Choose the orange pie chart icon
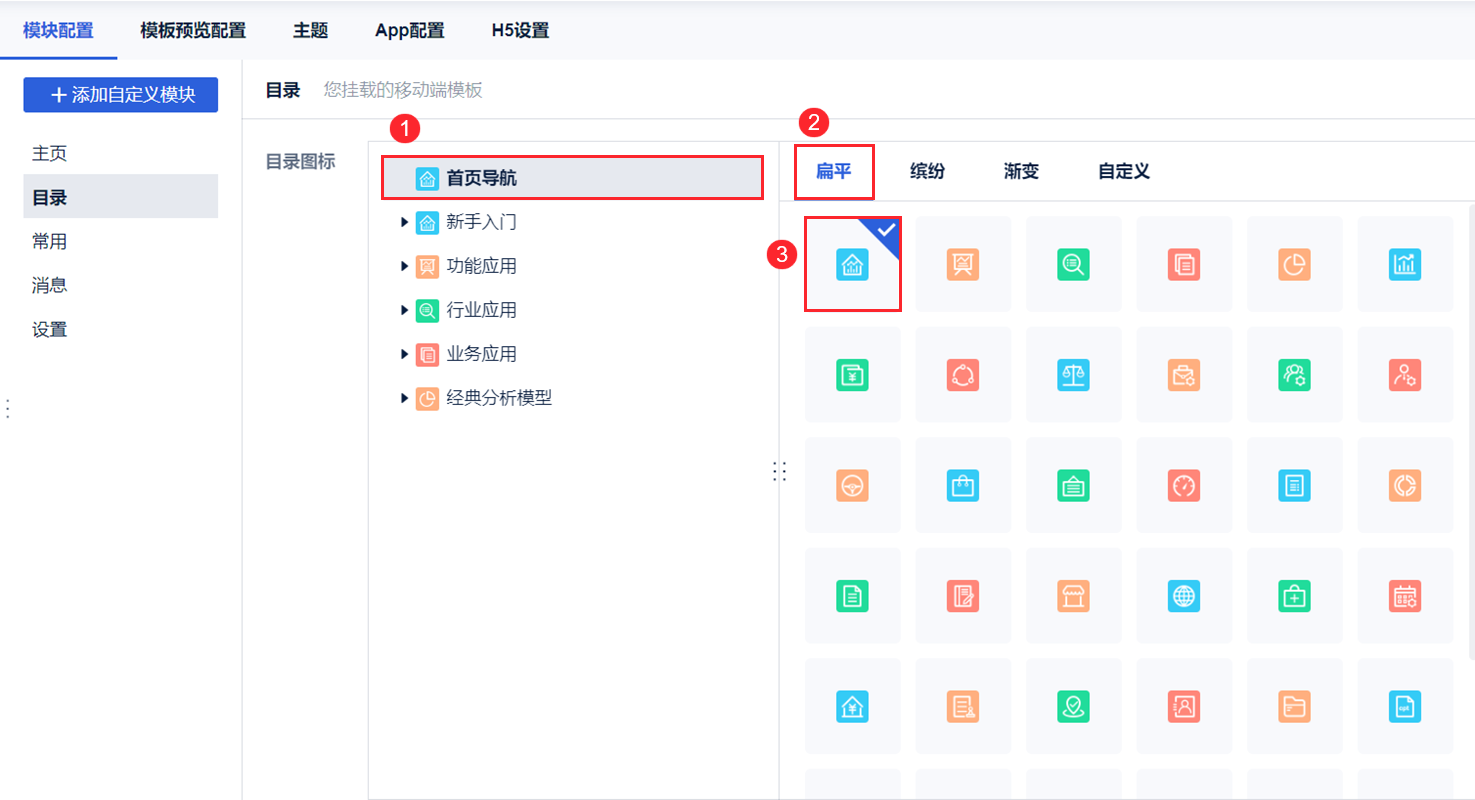 click(1295, 264)
